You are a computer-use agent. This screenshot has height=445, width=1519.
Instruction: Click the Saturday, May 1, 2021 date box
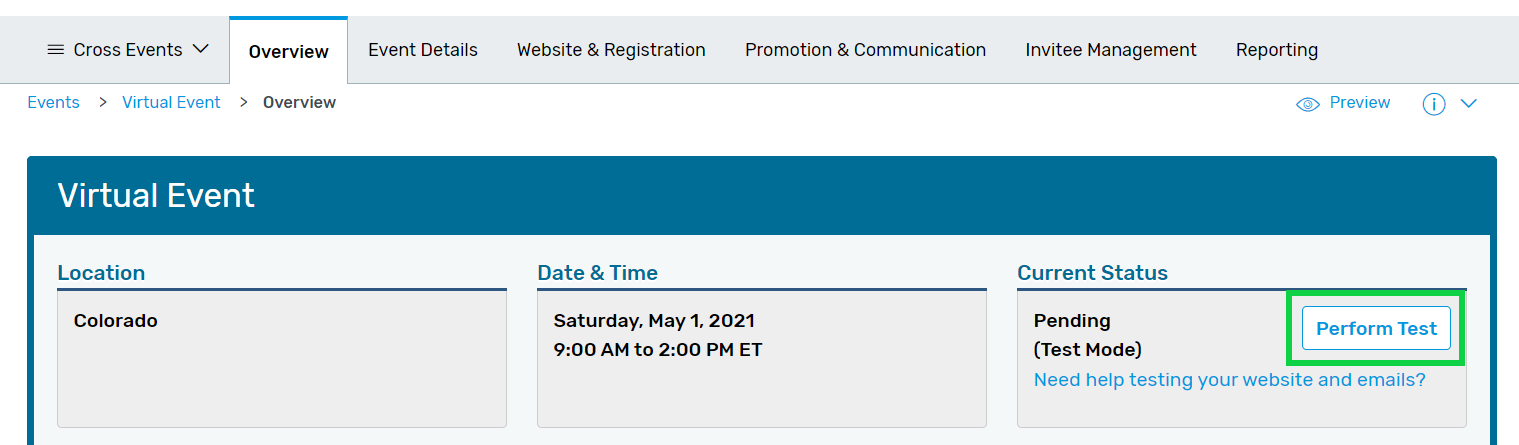point(762,359)
